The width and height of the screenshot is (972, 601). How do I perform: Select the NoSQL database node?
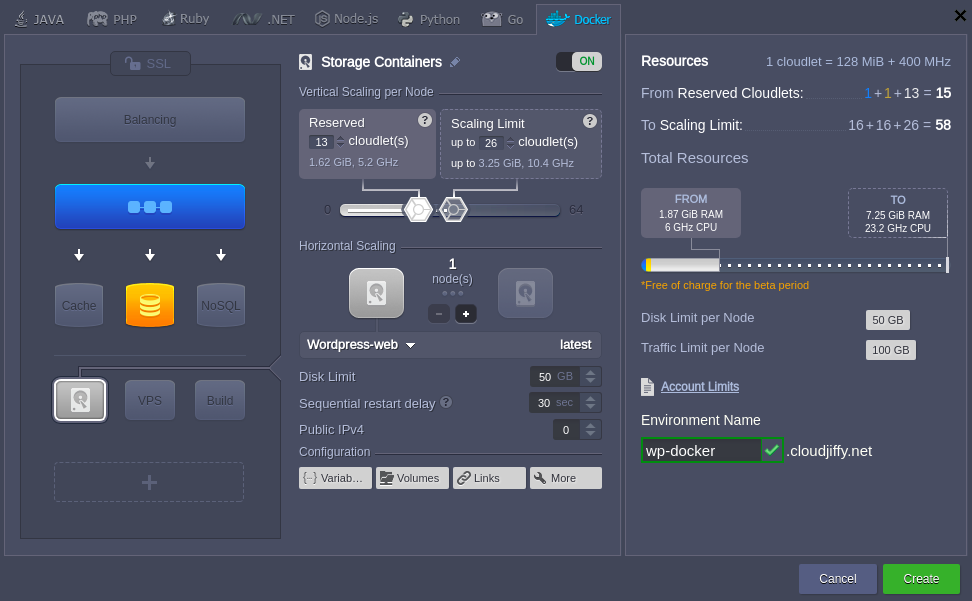(x=221, y=305)
